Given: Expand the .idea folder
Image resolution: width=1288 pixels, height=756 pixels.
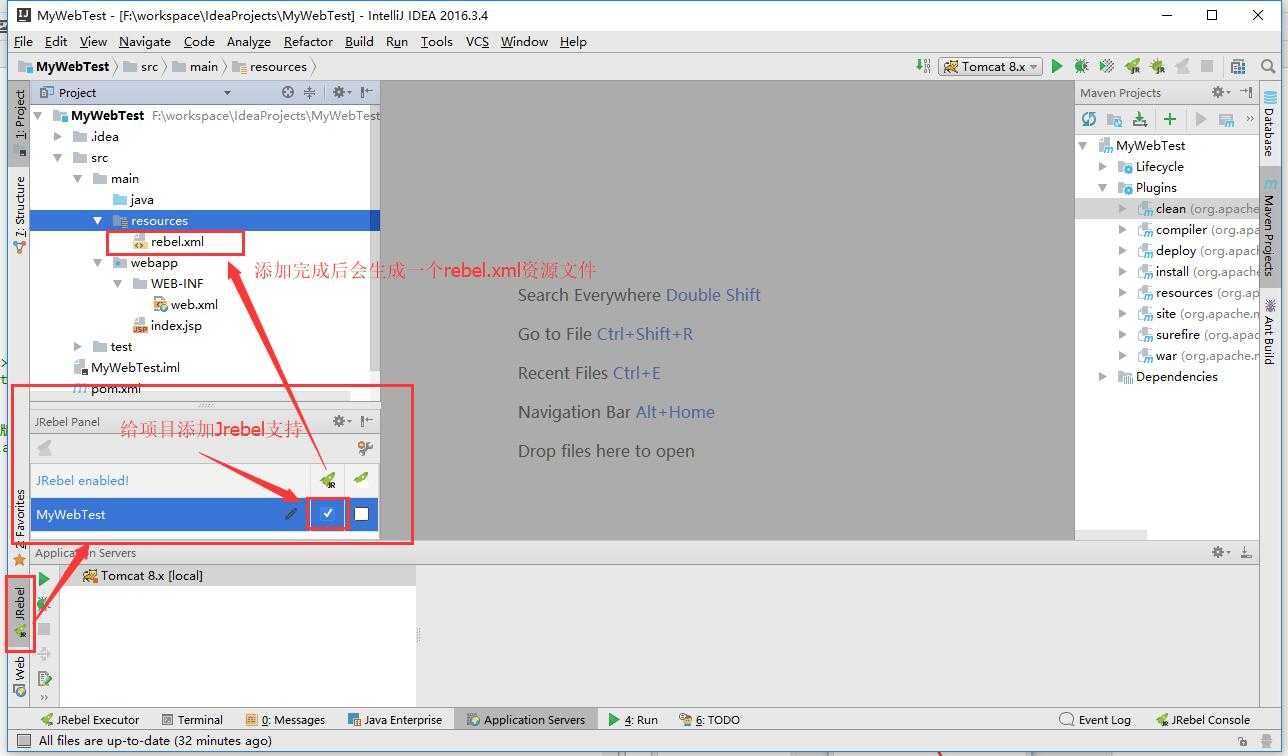Looking at the screenshot, I should (58, 137).
